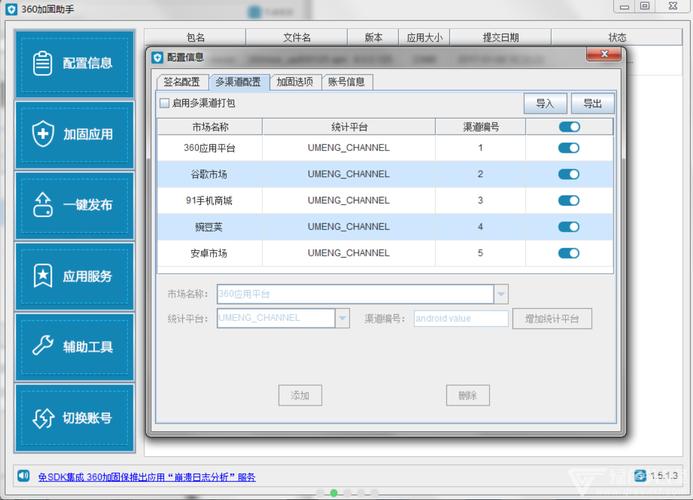The height and width of the screenshot is (500, 693).
Task: Click the 状态 column header in main window
Action: 617,38
